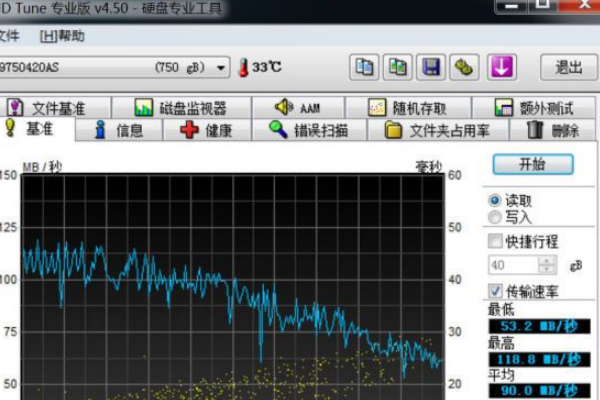Click the 33℃ temperature reading
Viewport: 600px width, 400px height.
267,67
